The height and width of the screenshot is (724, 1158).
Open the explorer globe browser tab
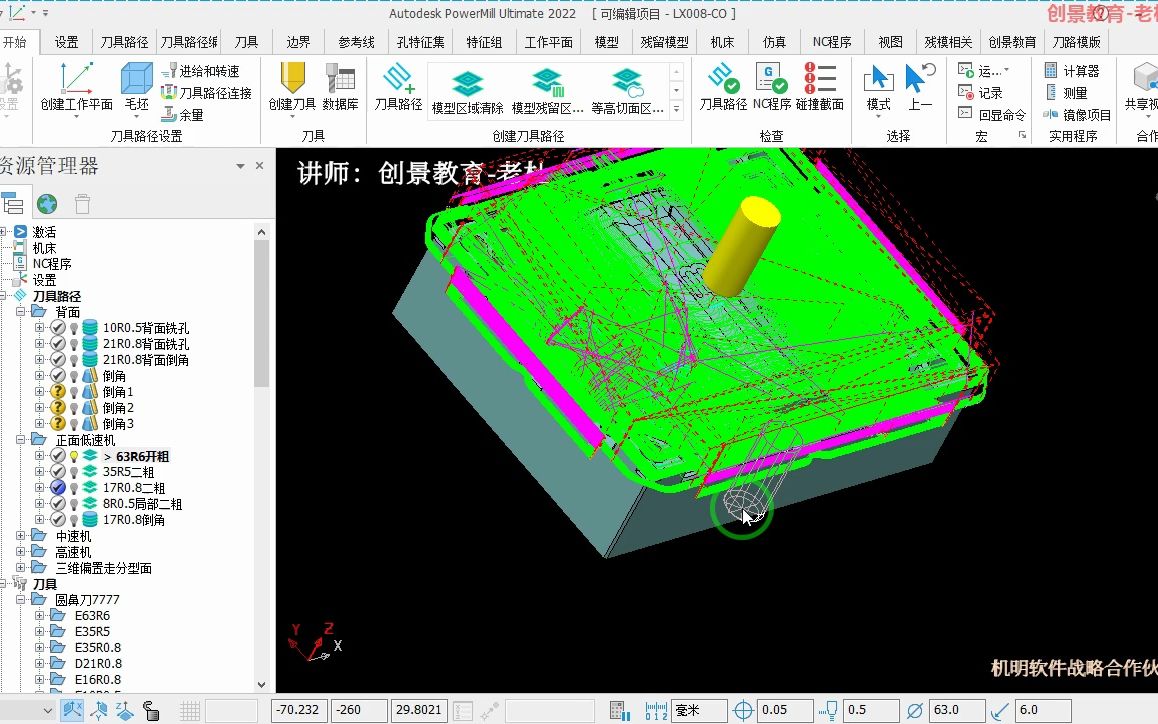point(47,203)
